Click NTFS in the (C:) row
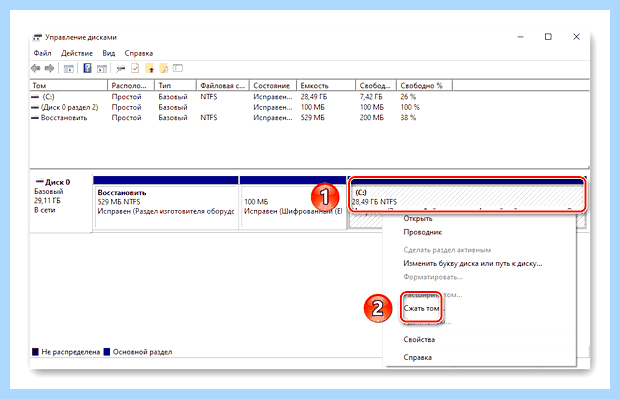The width and height of the screenshot is (620, 399). click(x=209, y=97)
